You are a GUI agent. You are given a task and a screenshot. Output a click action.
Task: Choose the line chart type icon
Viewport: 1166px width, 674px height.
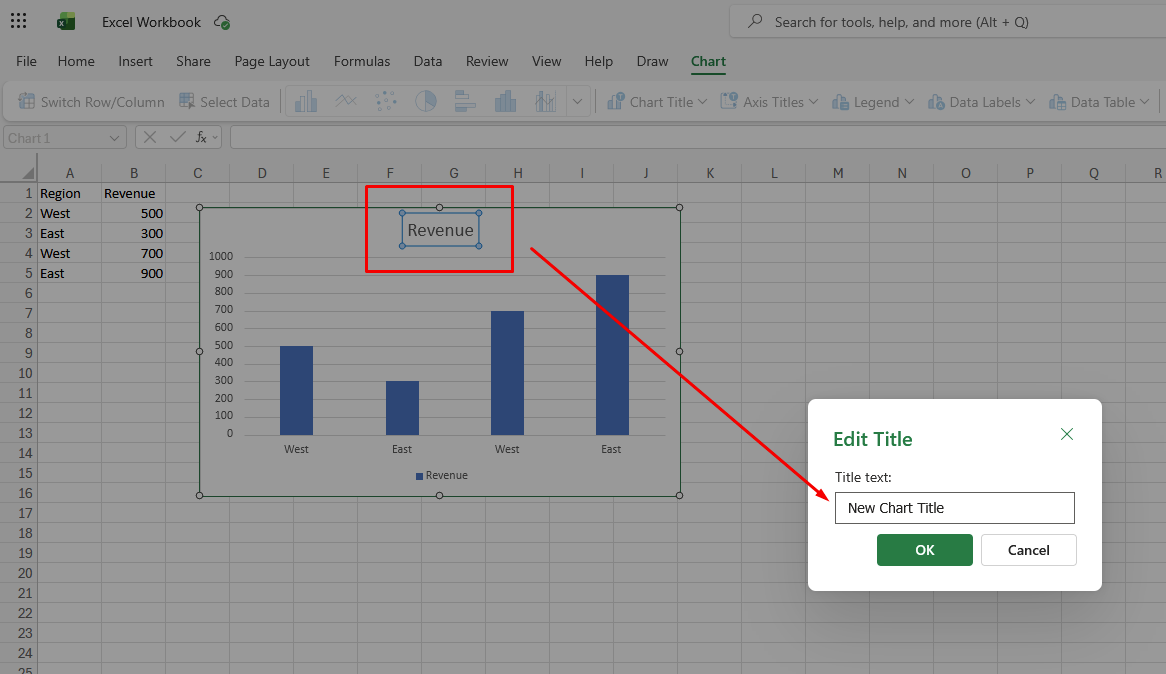pyautogui.click(x=346, y=101)
